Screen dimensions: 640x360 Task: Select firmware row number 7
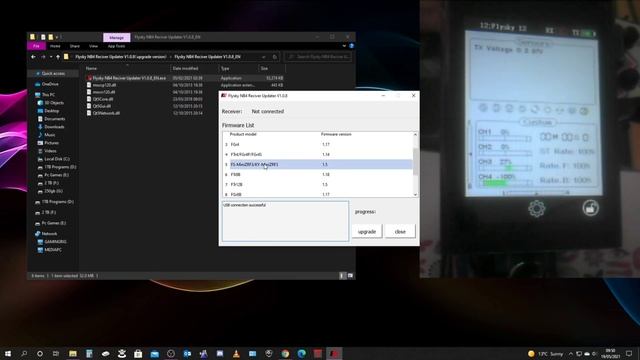(318, 184)
